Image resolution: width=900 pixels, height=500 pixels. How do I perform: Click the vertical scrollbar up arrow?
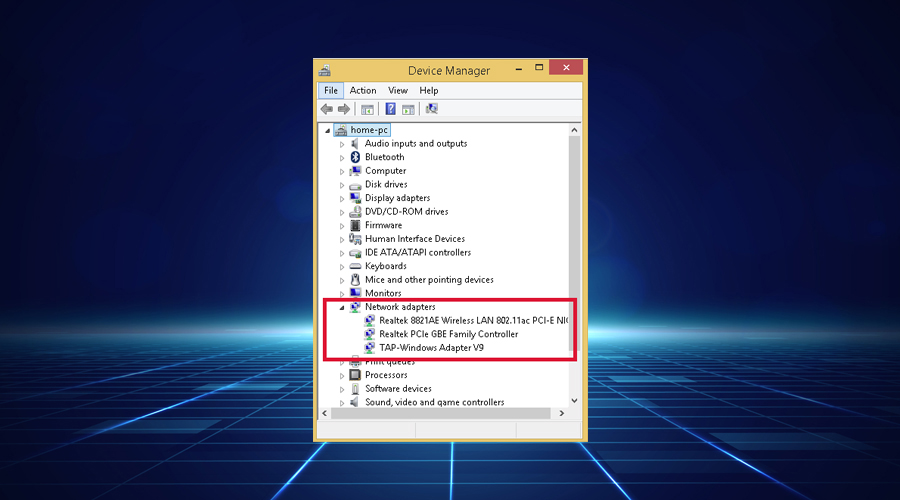point(575,130)
